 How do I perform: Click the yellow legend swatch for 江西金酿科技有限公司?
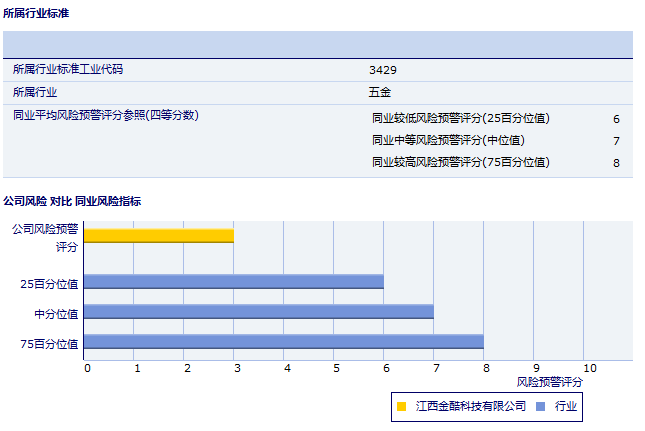402,406
